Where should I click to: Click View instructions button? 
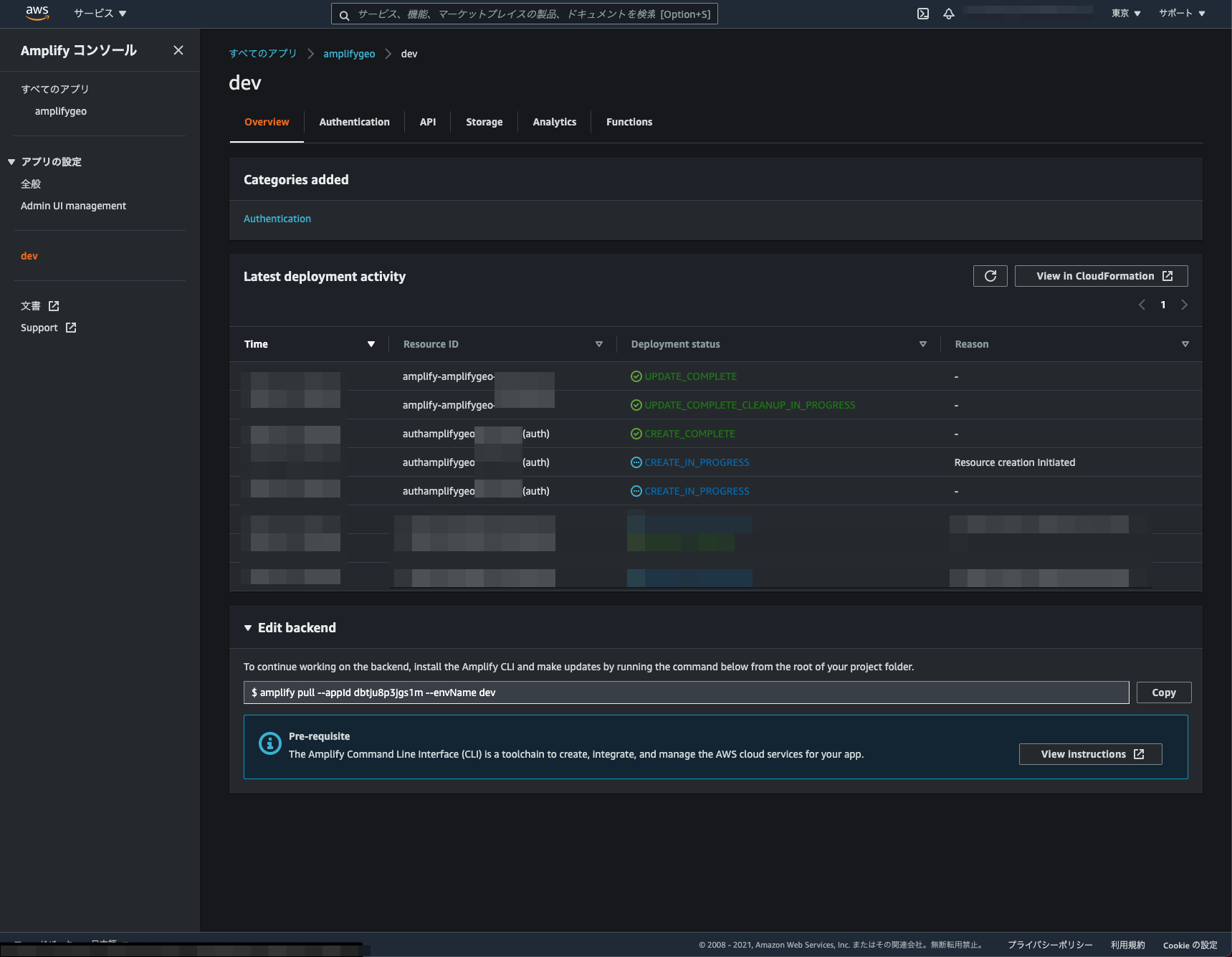[1091, 754]
